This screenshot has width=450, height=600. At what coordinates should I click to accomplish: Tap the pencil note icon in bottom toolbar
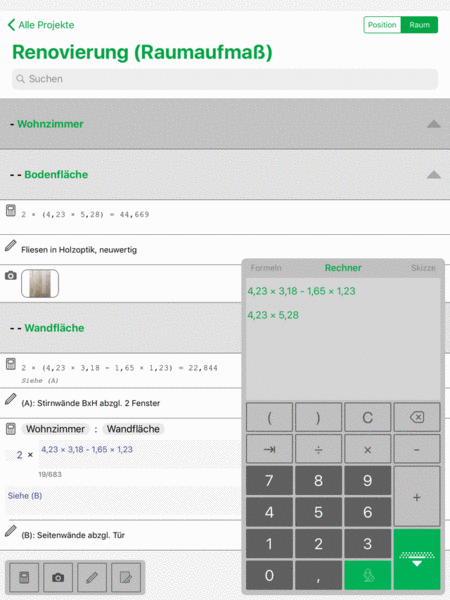click(x=92, y=577)
